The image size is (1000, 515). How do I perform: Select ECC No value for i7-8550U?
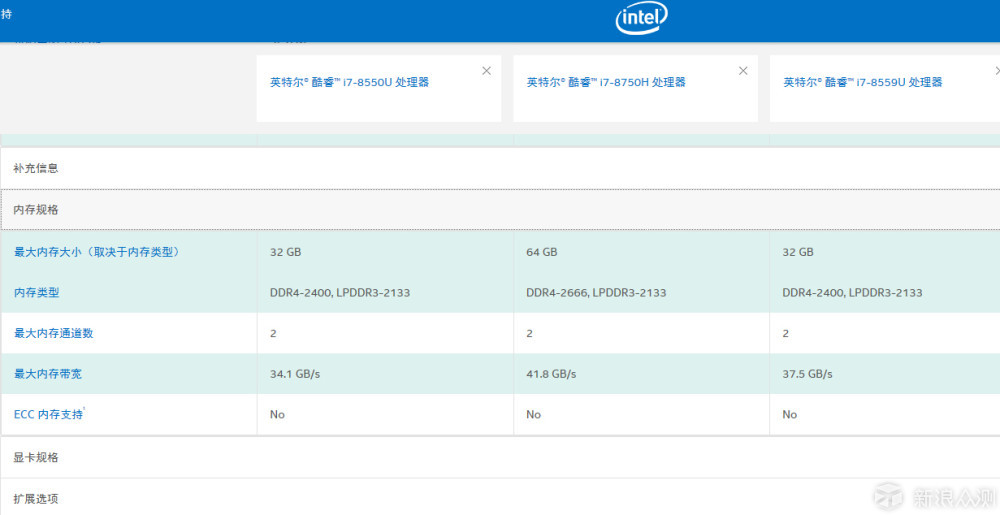tap(277, 415)
